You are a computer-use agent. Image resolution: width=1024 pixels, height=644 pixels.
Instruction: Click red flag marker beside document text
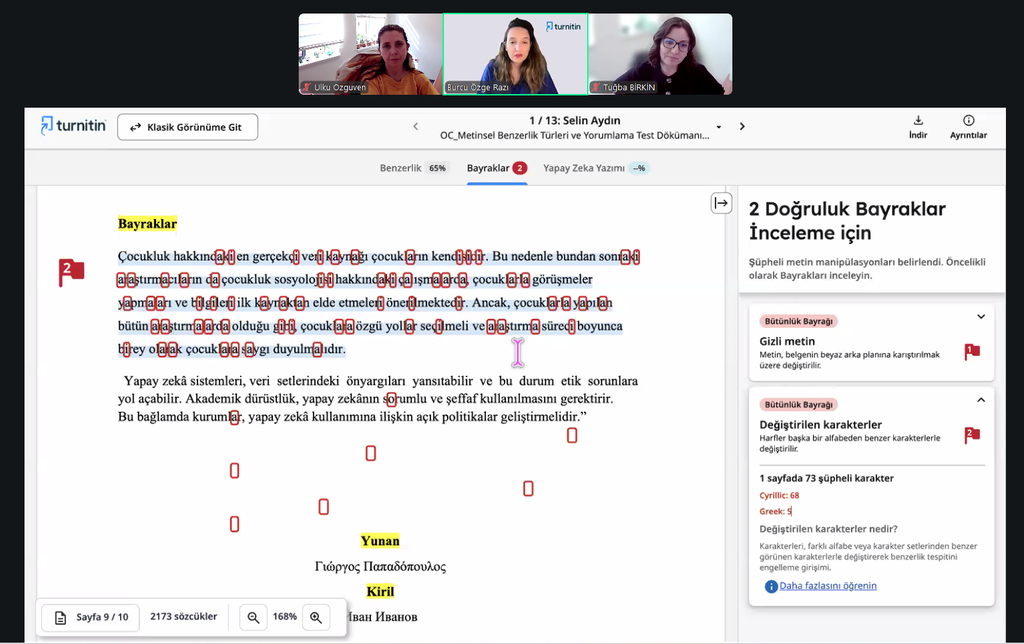tap(71, 271)
